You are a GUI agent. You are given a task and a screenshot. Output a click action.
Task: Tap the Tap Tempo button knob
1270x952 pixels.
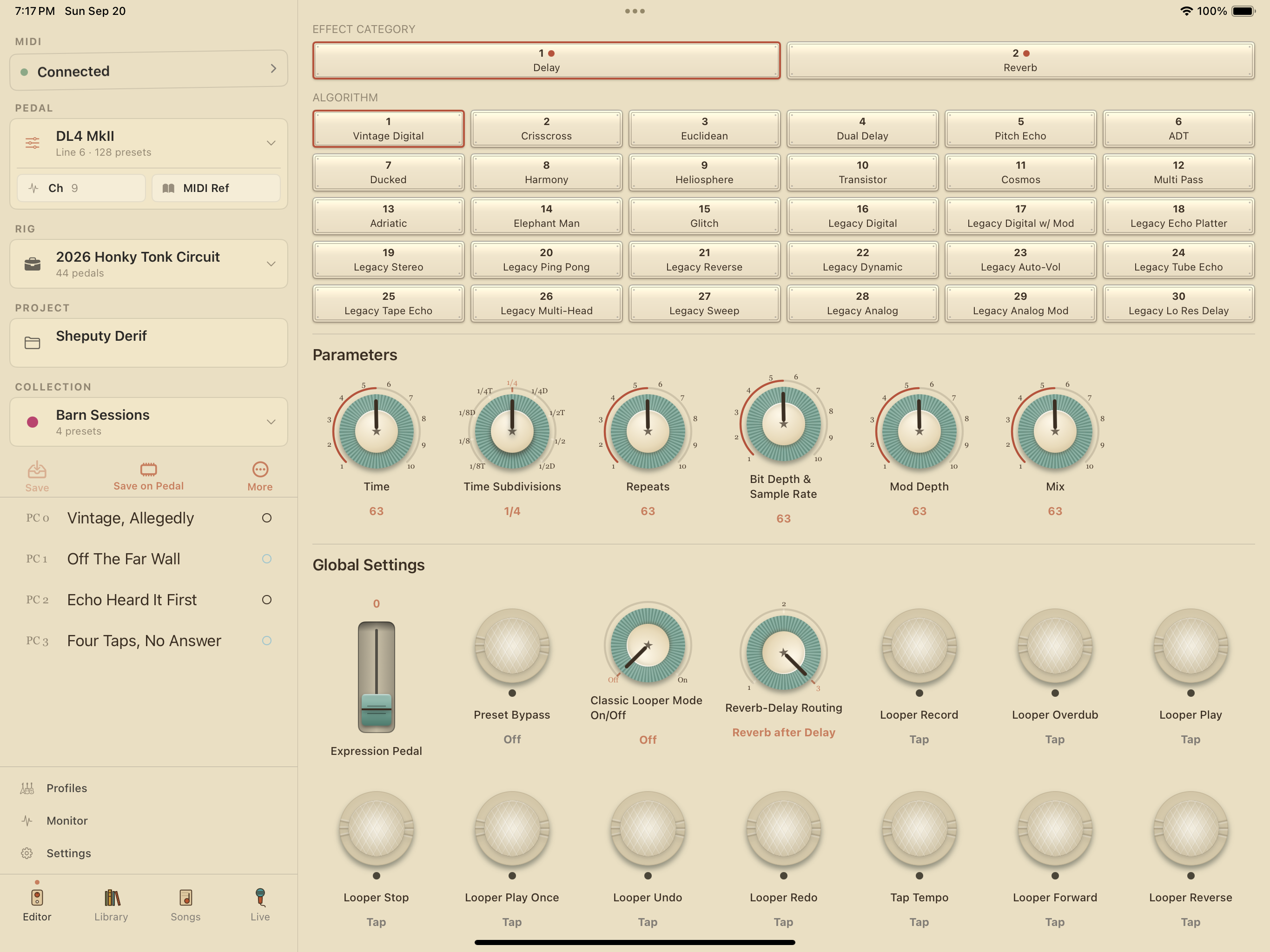919,828
